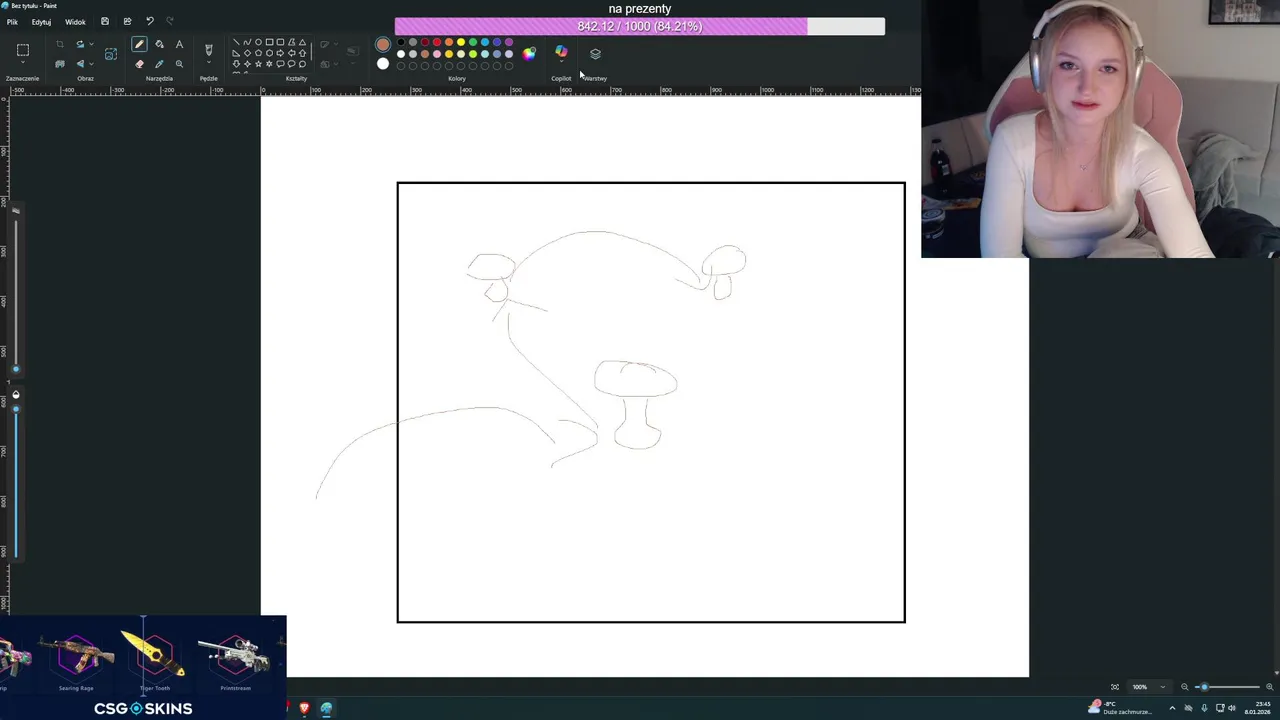Image resolution: width=1280 pixels, height=720 pixels.
Task: Click the fit-to-window icon in status bar
Action: coord(1115,687)
